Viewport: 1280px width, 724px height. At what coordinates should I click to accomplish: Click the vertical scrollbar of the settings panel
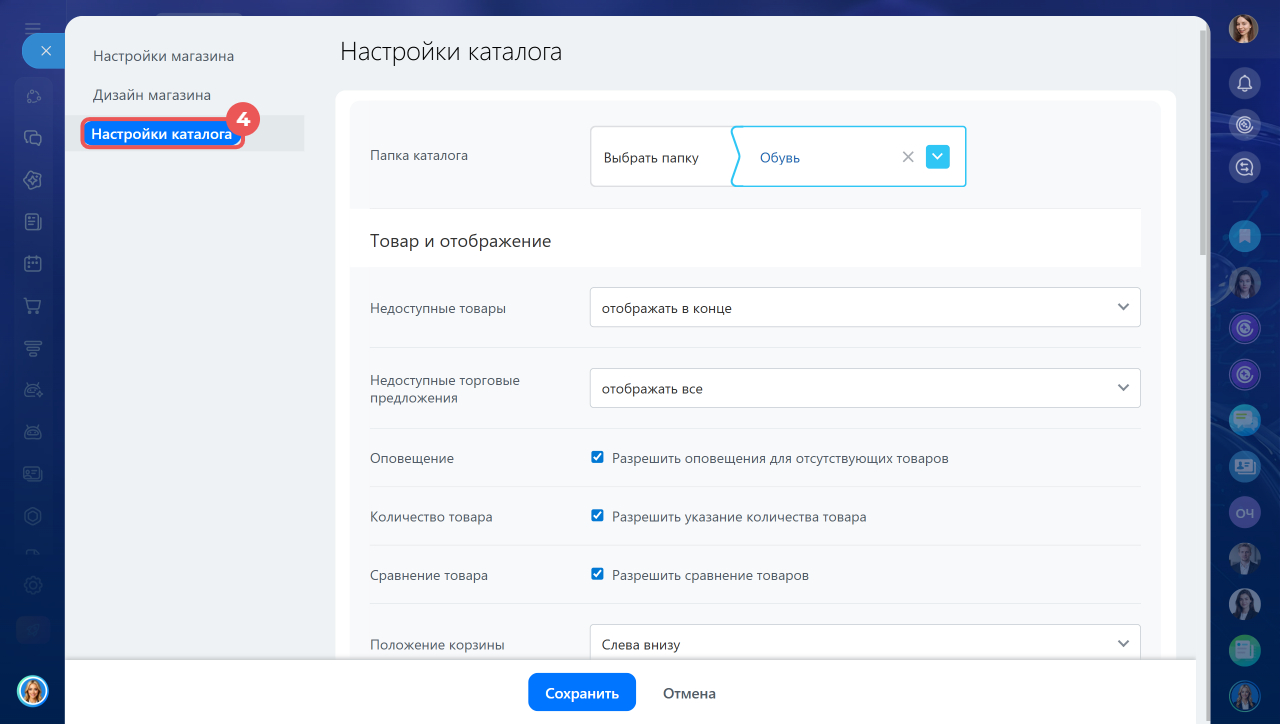point(1203,140)
